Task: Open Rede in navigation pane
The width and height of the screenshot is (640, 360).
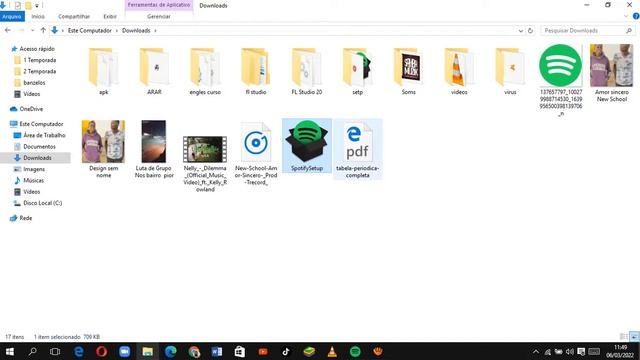Action: click(21, 218)
